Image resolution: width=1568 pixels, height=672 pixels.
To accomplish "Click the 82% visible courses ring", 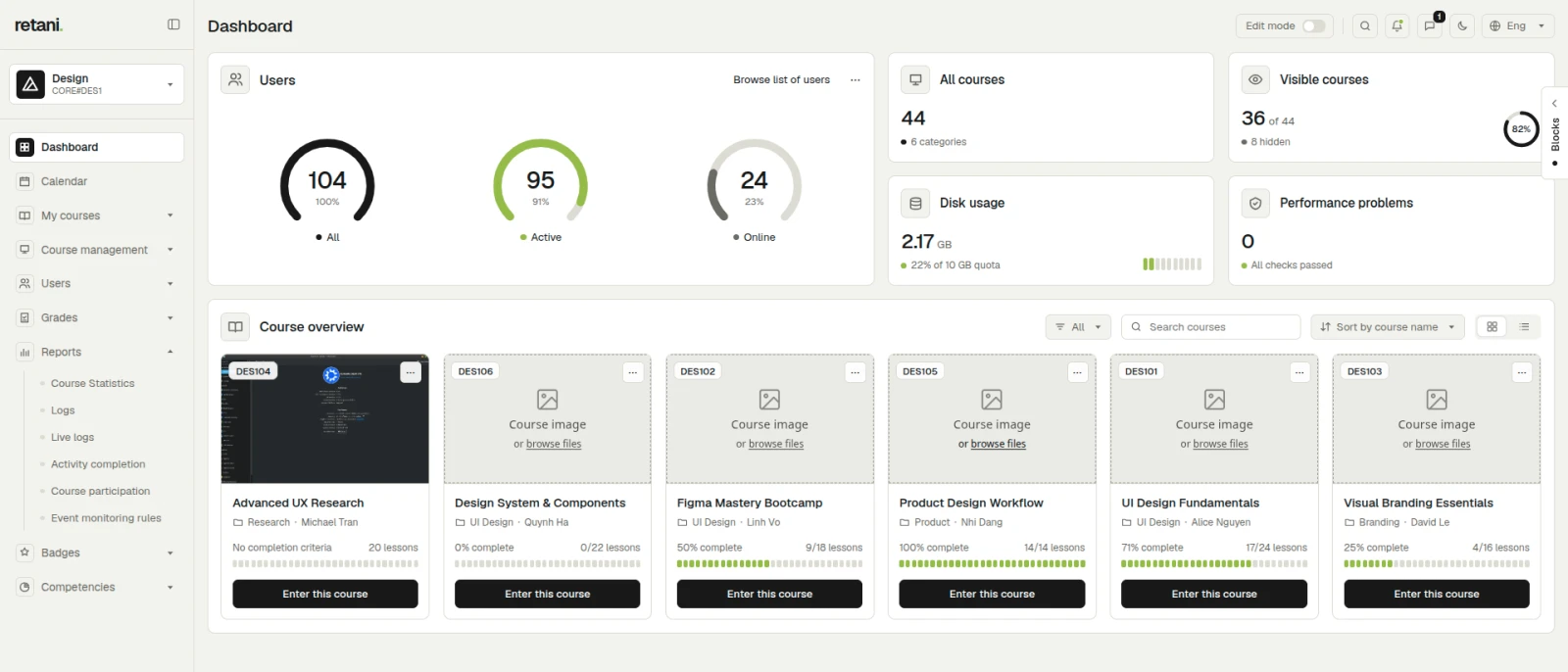I will coord(1521,128).
